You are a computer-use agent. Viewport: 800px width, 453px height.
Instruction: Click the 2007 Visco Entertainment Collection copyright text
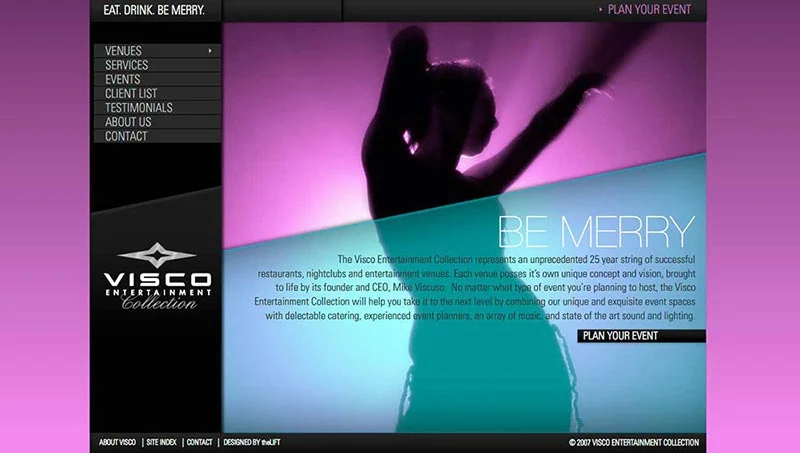(634, 442)
